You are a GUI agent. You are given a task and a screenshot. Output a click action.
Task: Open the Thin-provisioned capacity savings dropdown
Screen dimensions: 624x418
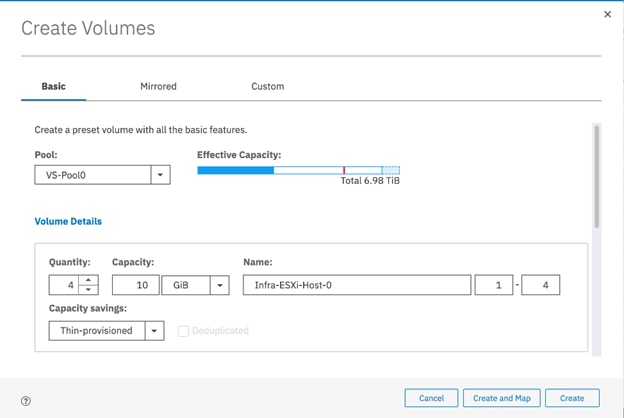[x=106, y=331]
